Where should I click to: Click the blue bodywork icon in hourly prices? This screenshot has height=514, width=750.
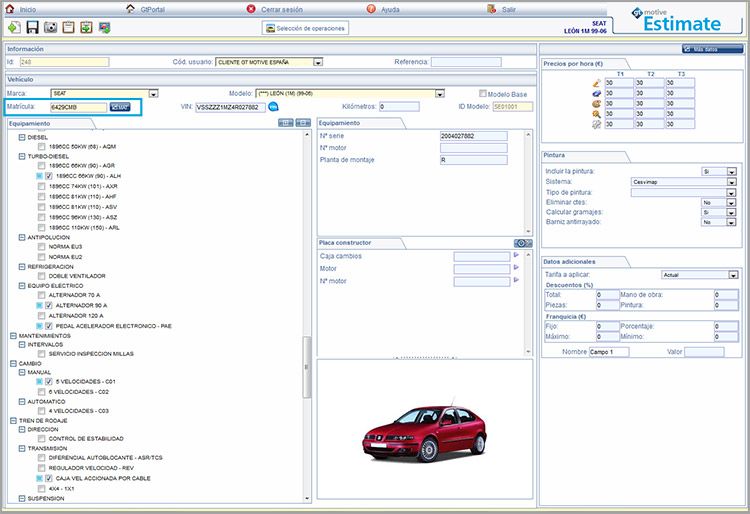pos(596,93)
